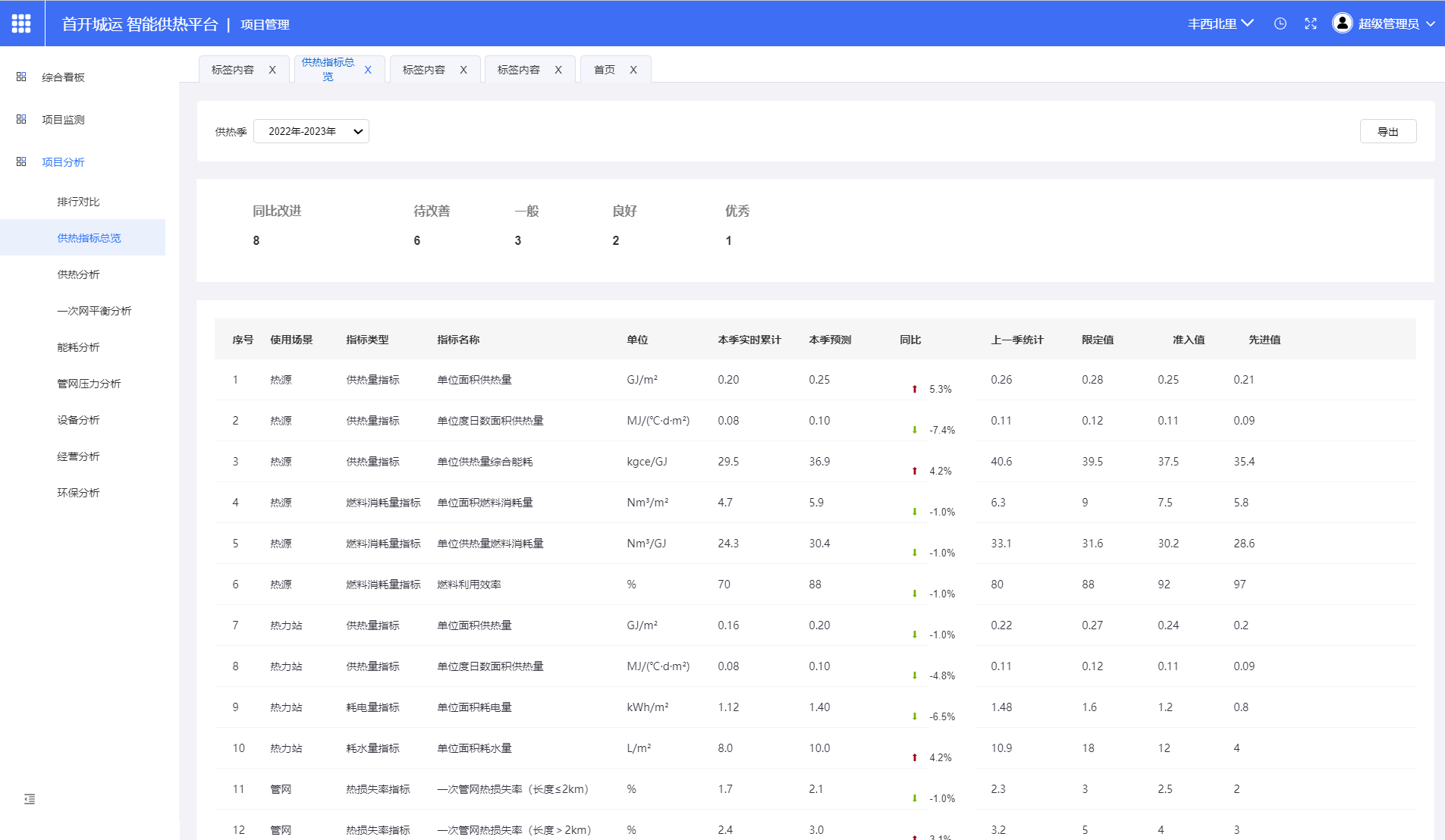The height and width of the screenshot is (840, 1445).
Task: Close the third 标签内容 tab
Action: tap(558, 70)
